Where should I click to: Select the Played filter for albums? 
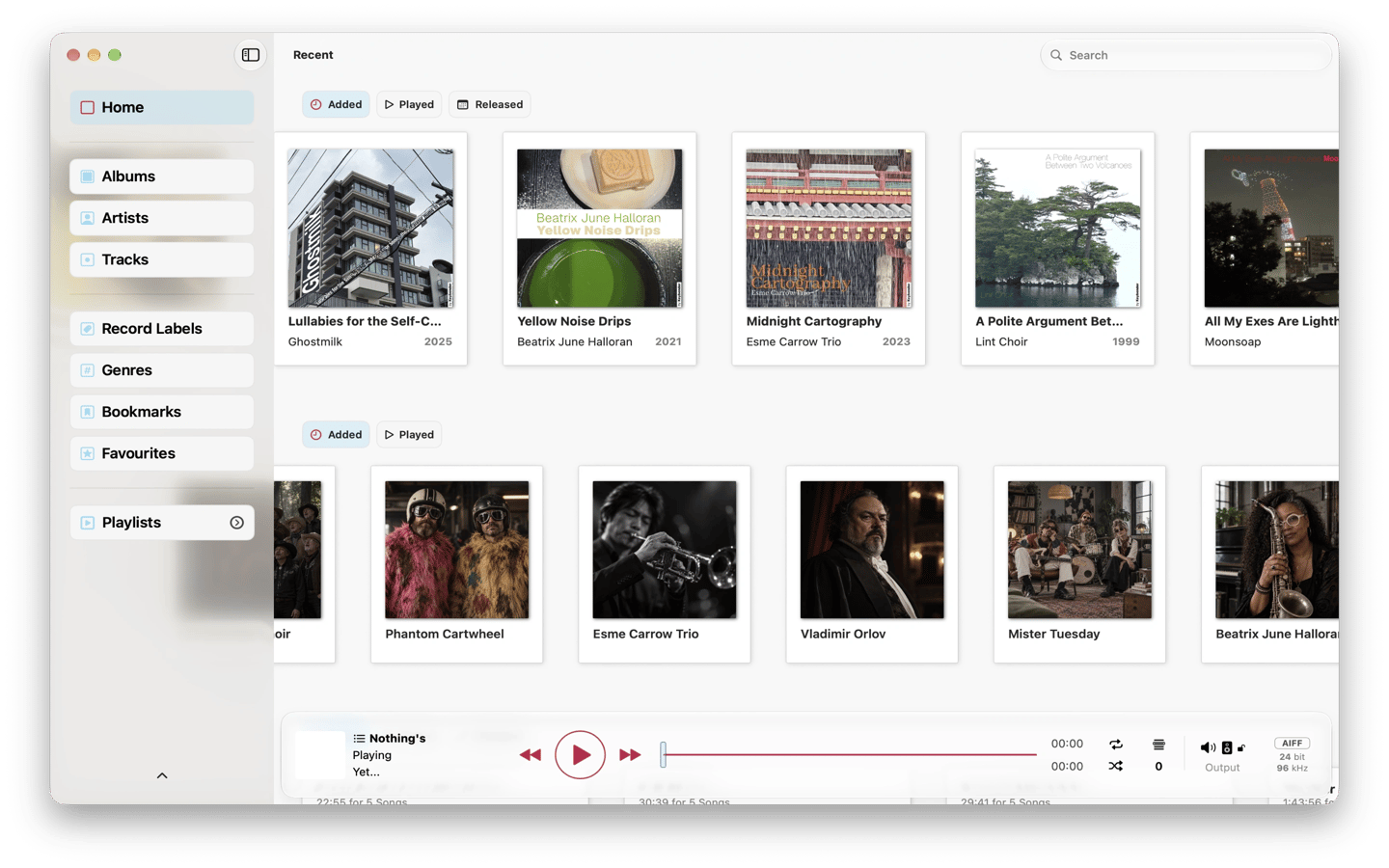tap(409, 104)
